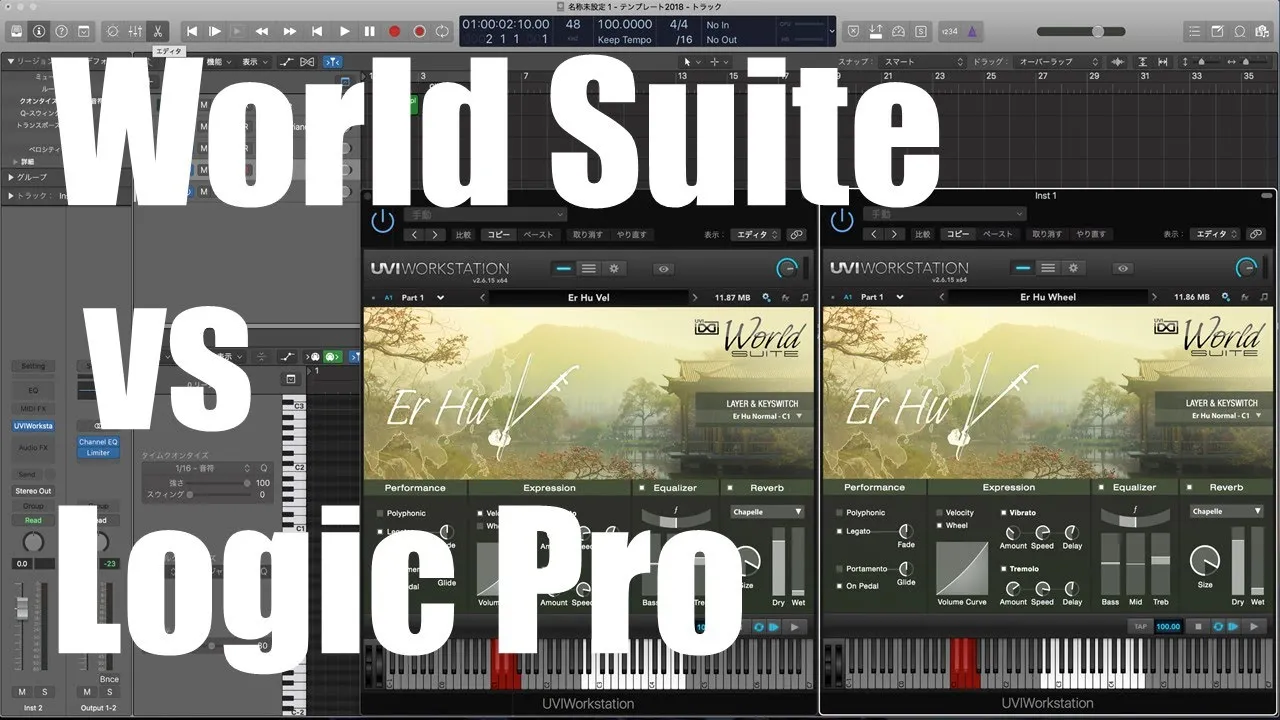Click TAP tempo button in right window
Image resolution: width=1280 pixels, height=720 pixels.
(1140, 627)
